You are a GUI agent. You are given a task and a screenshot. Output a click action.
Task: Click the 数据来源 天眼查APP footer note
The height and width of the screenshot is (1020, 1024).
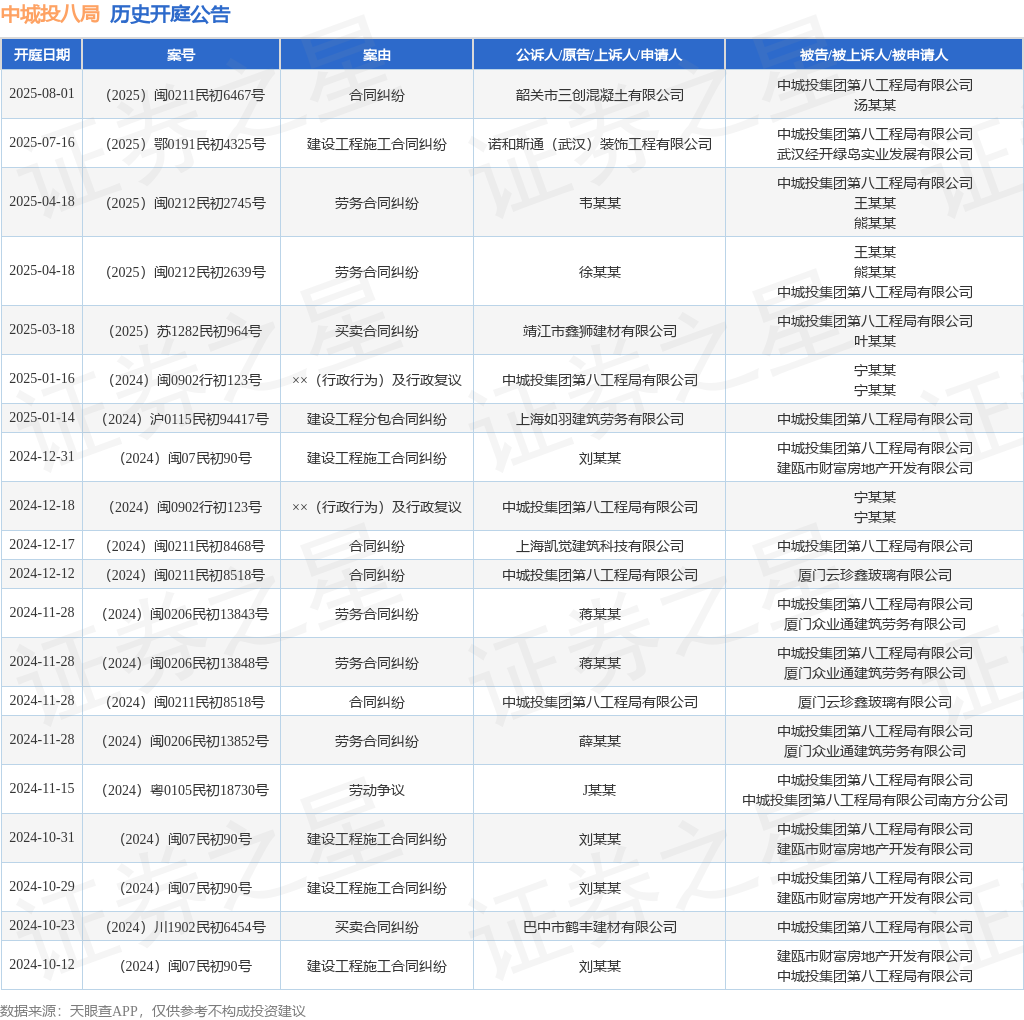tap(153, 1011)
